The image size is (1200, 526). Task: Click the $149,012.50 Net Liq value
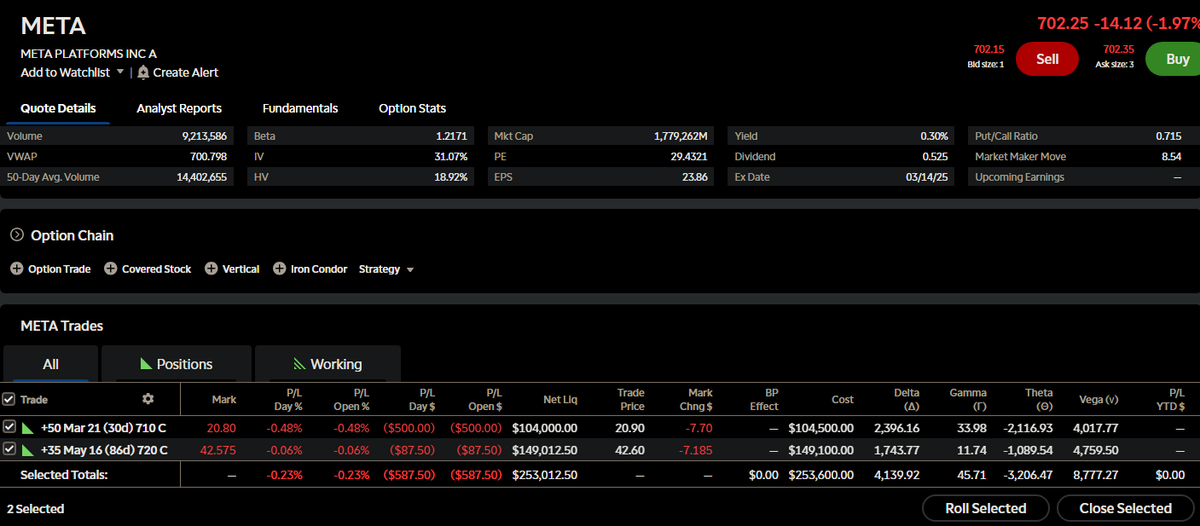(545, 450)
